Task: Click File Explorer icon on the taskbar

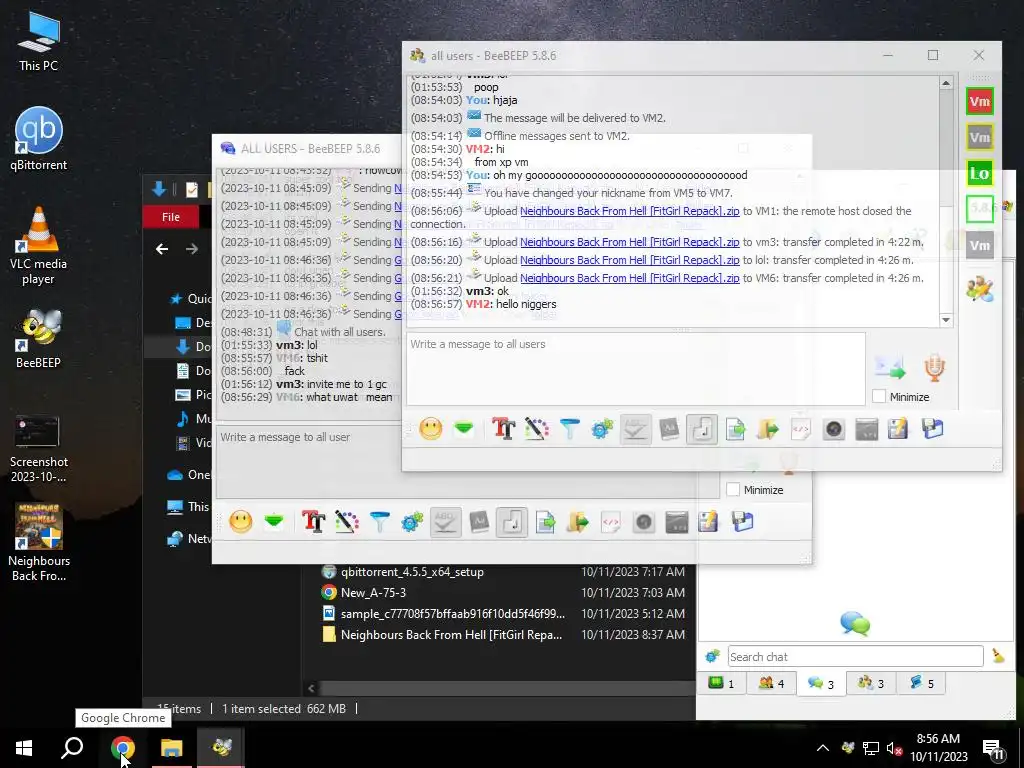Action: point(171,748)
